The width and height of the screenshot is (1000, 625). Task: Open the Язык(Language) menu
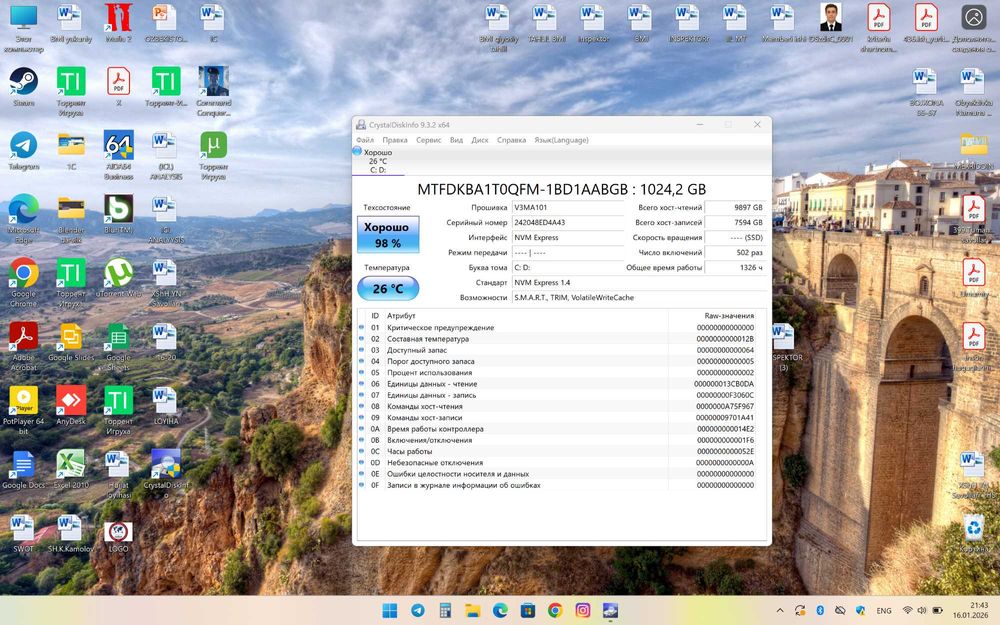tap(561, 140)
